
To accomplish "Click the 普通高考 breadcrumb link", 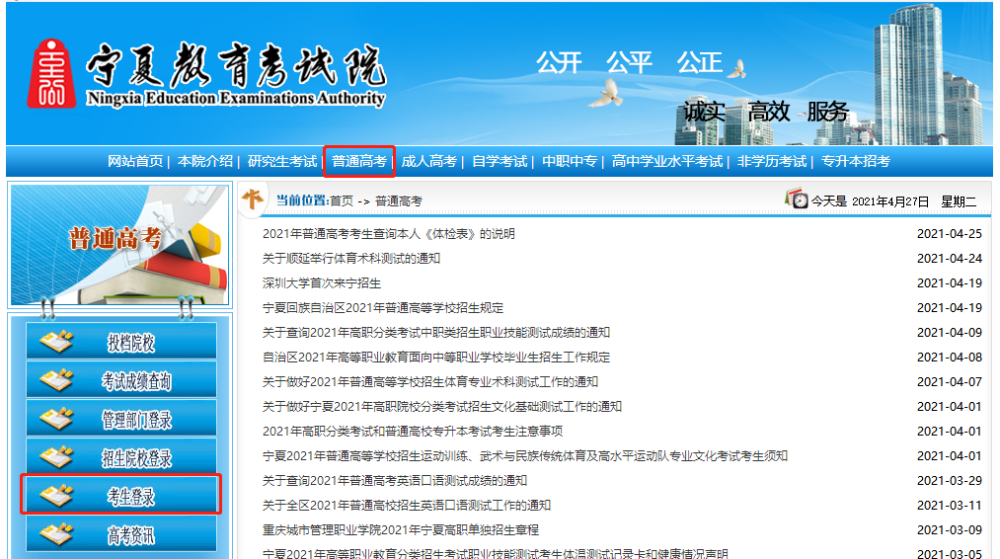I will (399, 201).
